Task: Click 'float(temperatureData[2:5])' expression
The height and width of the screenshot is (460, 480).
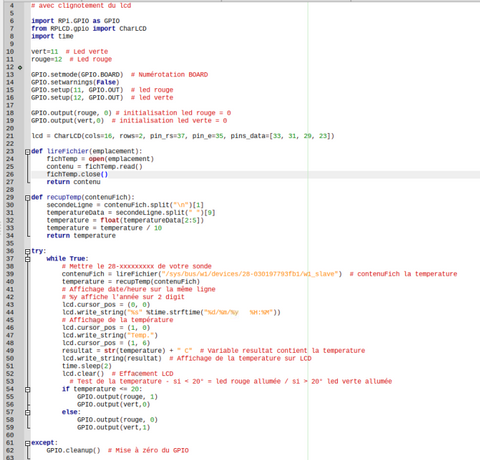Action: click(x=152, y=220)
